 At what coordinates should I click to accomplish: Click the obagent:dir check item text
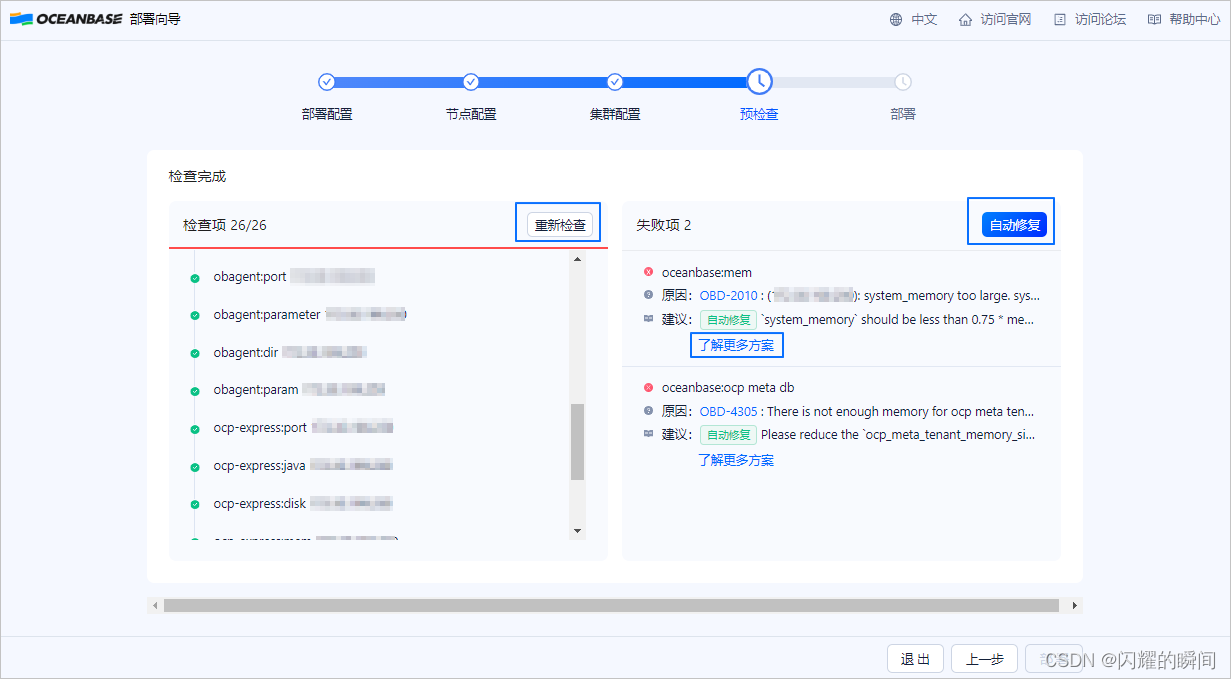[246, 353]
